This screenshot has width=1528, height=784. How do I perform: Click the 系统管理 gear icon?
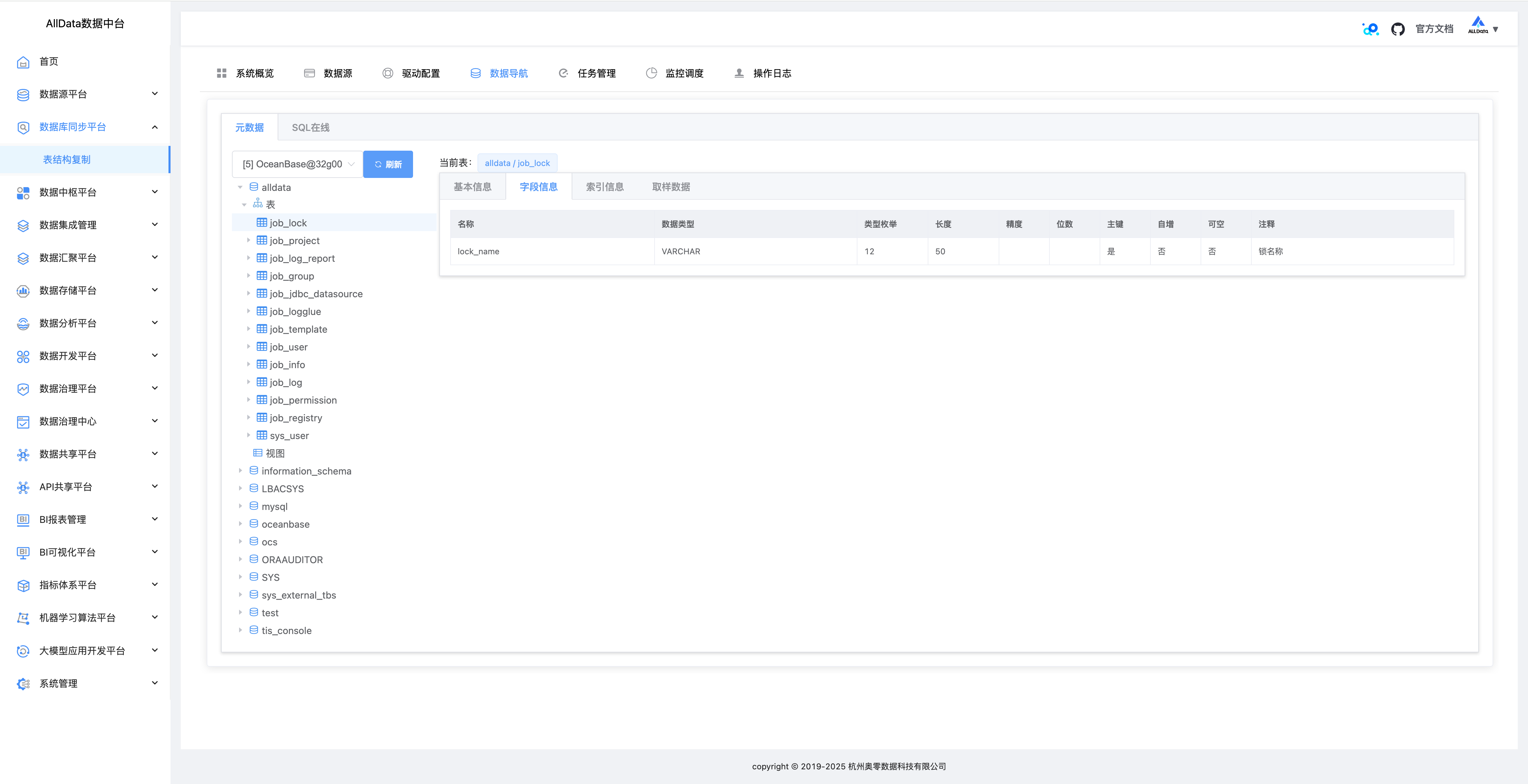[23, 684]
